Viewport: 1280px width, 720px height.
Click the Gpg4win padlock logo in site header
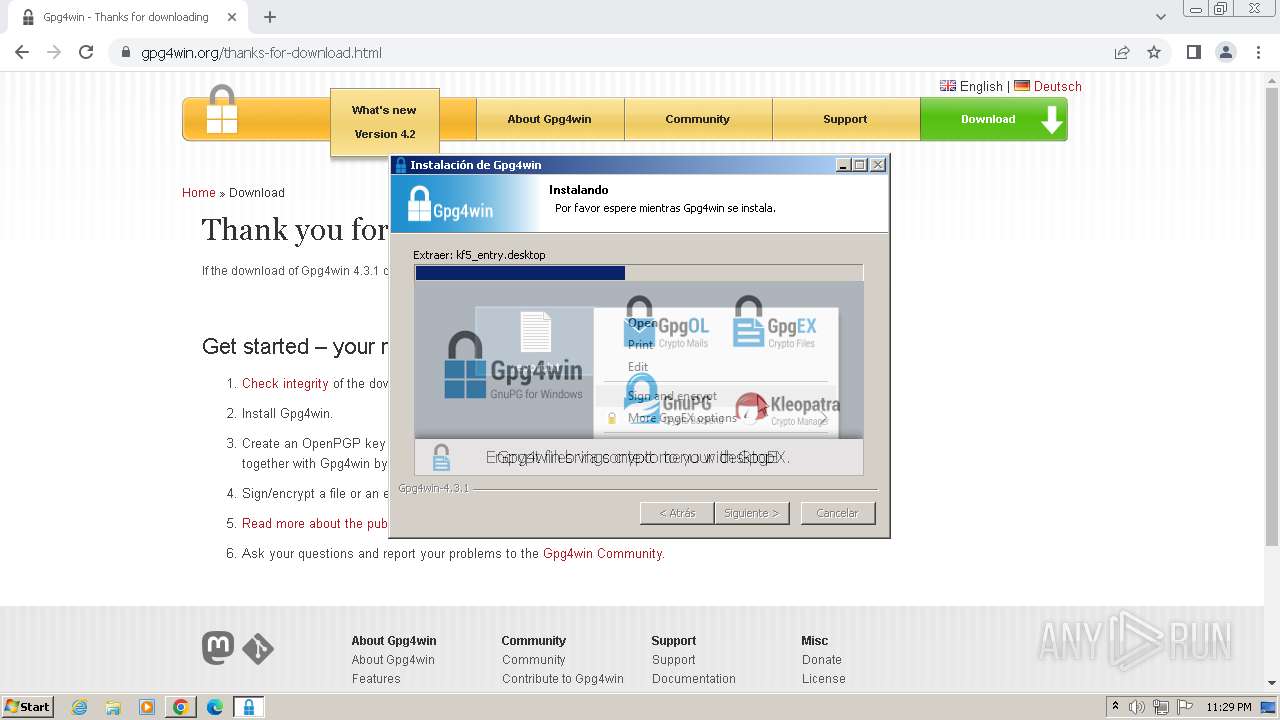click(222, 110)
